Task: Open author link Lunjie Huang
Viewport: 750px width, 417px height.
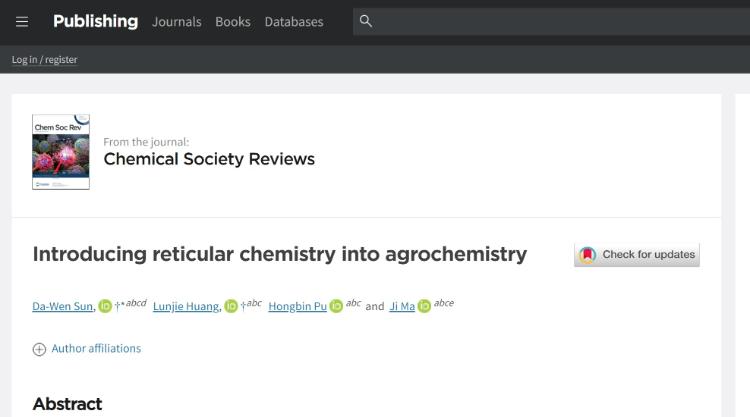Action: [186, 306]
